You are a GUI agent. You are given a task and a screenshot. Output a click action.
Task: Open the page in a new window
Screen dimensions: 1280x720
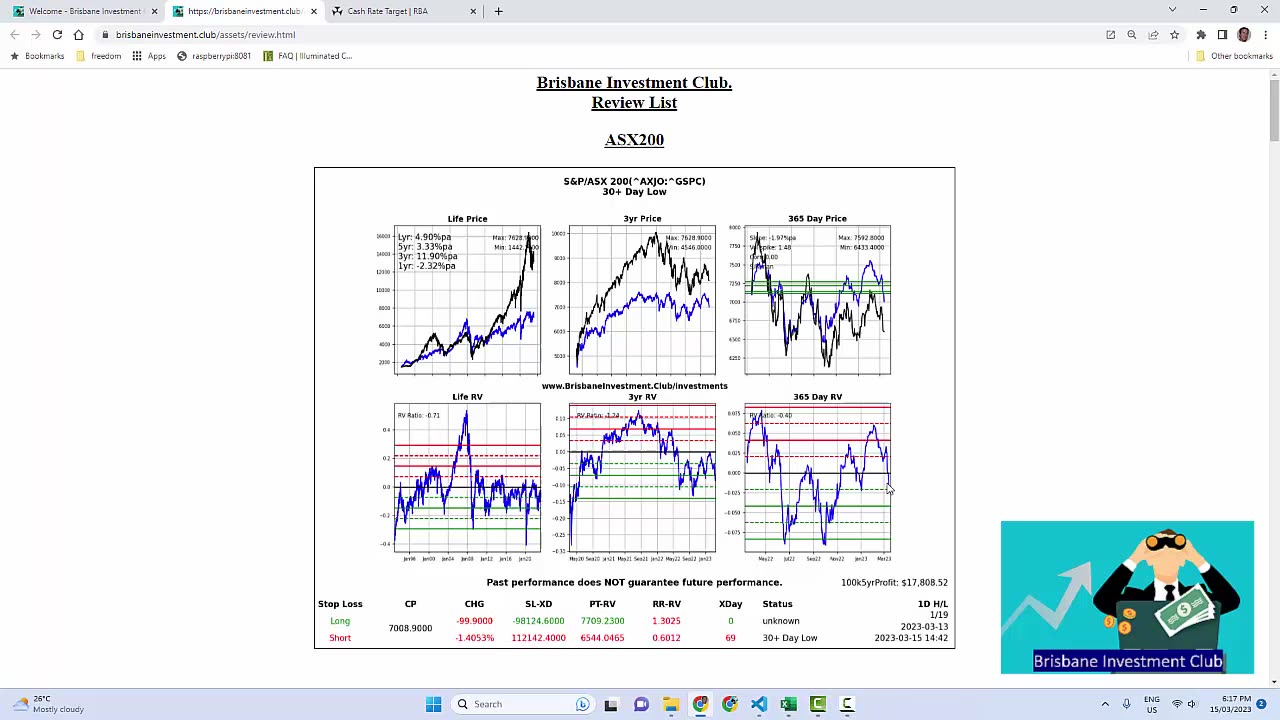point(1110,35)
